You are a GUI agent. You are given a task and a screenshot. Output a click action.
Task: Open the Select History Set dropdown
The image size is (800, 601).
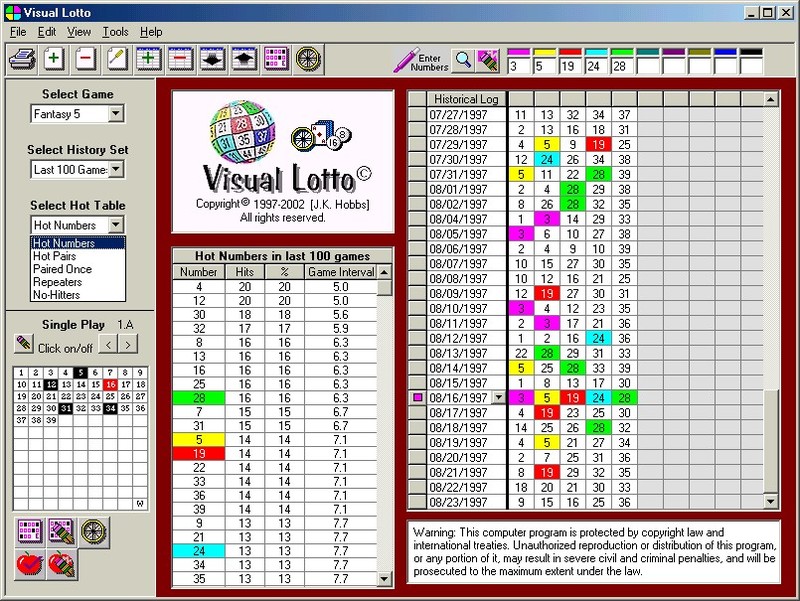tap(116, 169)
